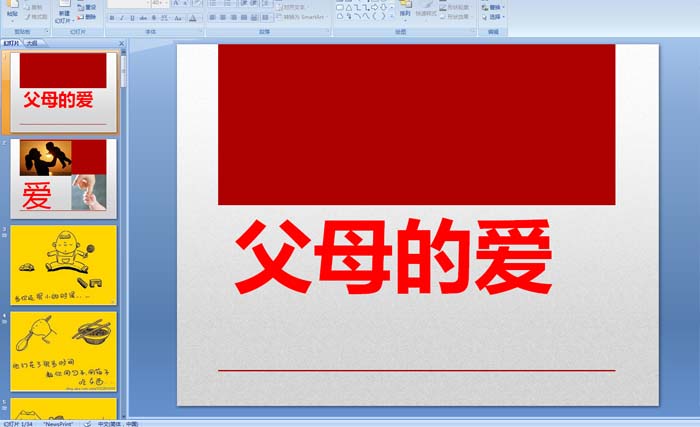Toggle strikethrough formatting
This screenshot has height=427, width=700.
point(143,18)
